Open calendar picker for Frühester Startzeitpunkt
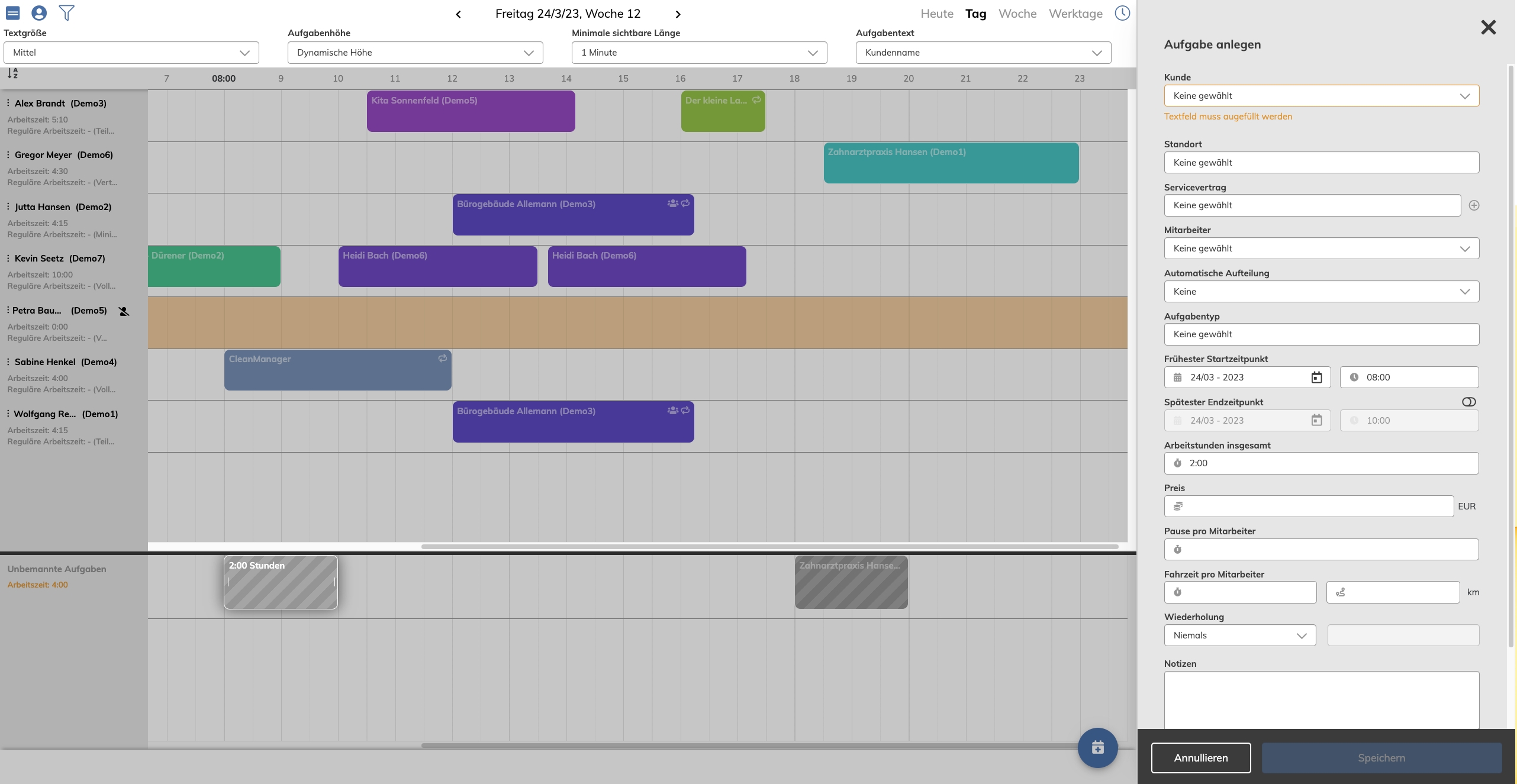Screen dimensions: 1517x784 pyautogui.click(x=1316, y=378)
